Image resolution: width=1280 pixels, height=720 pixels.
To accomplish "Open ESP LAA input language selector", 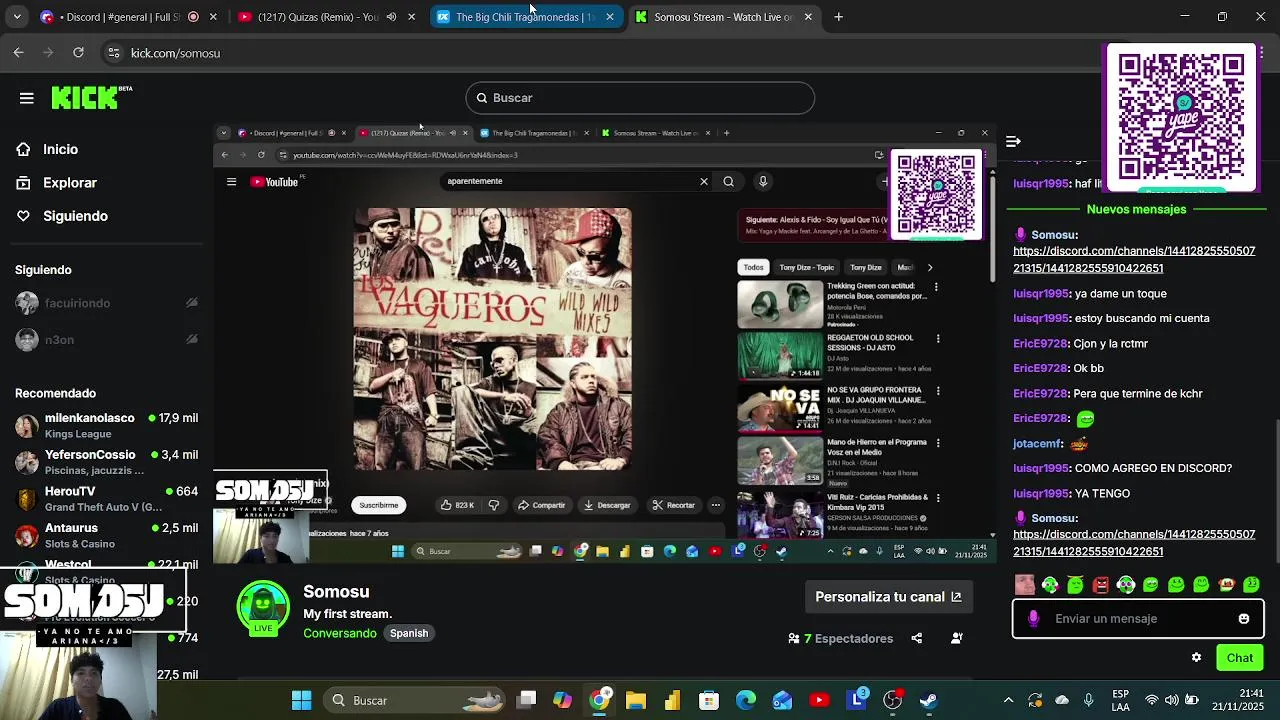I will pyautogui.click(x=1121, y=700).
